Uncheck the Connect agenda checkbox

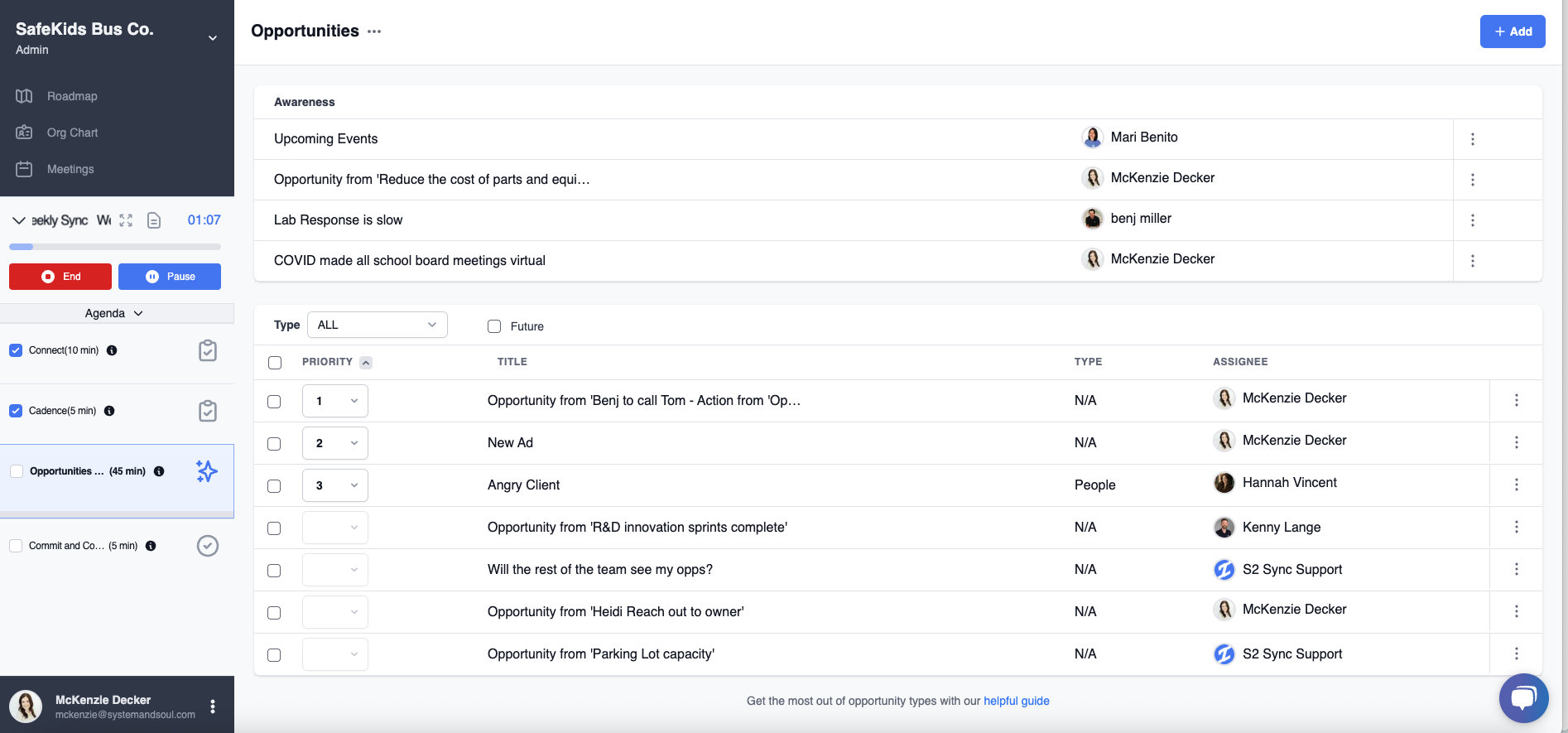point(16,350)
